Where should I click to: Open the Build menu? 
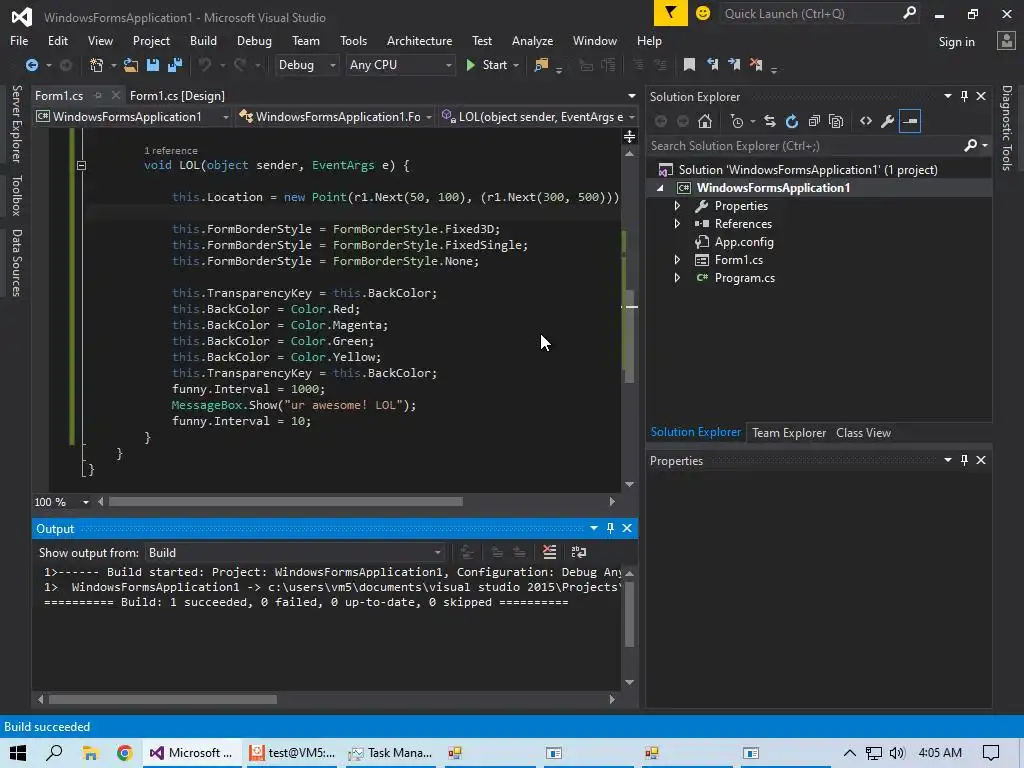coord(203,40)
